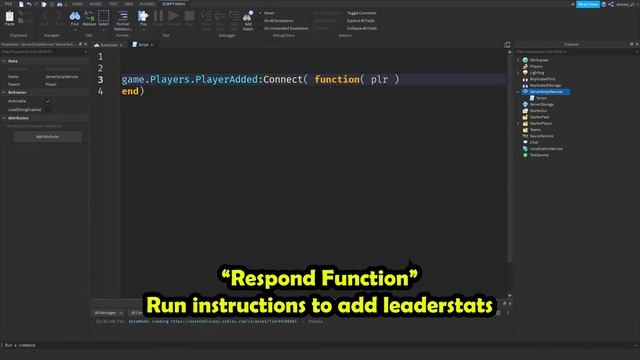
Task: Select Script under ServerScriptService
Action: tap(541, 98)
